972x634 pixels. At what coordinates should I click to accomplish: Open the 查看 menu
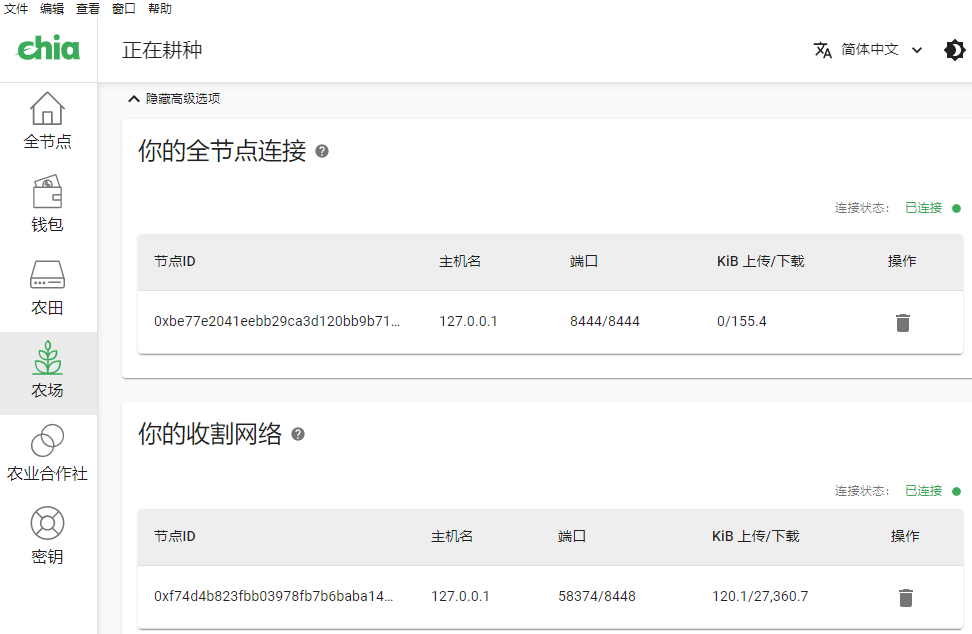pos(87,9)
